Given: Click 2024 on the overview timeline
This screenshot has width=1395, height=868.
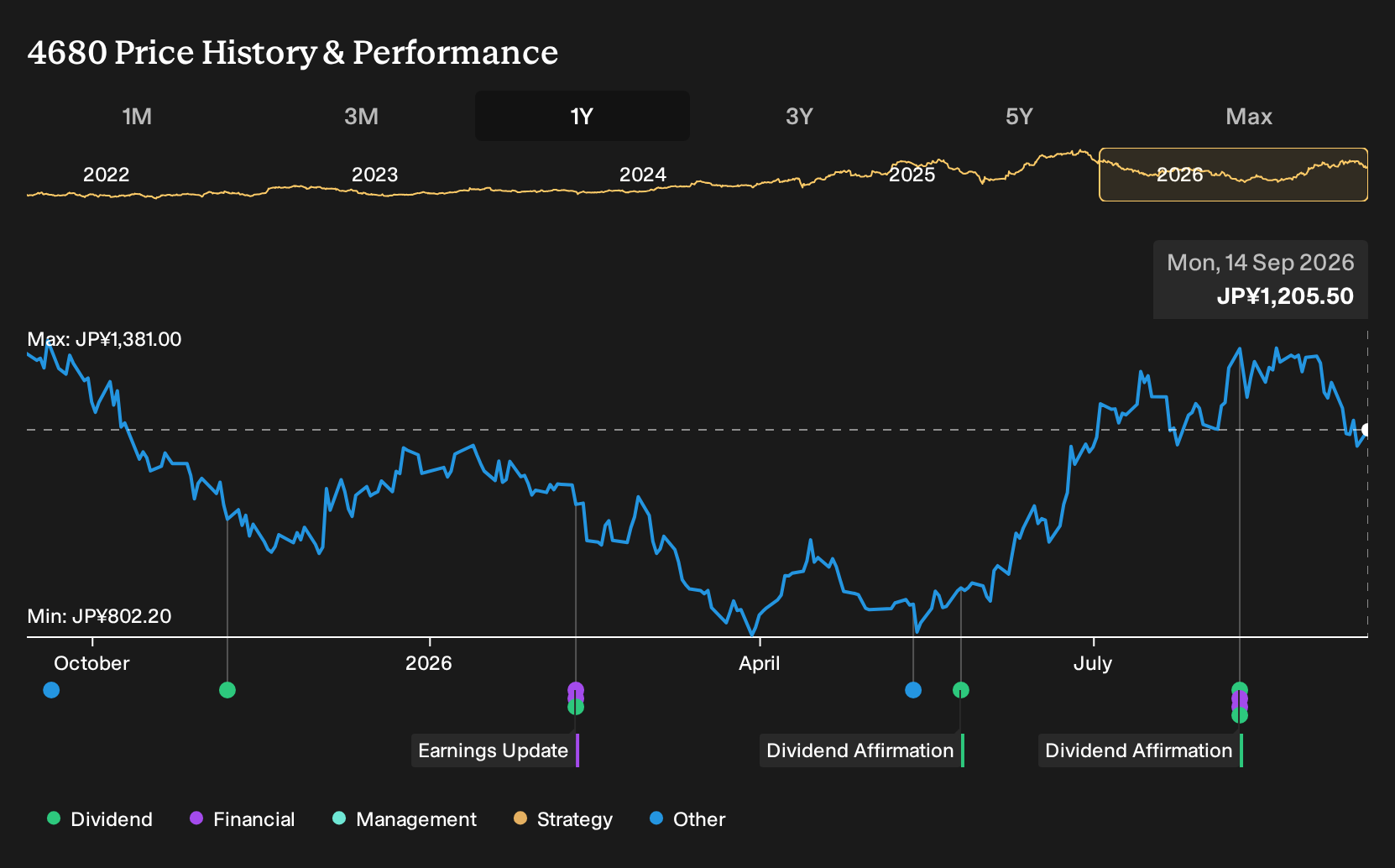Looking at the screenshot, I should coord(643,175).
